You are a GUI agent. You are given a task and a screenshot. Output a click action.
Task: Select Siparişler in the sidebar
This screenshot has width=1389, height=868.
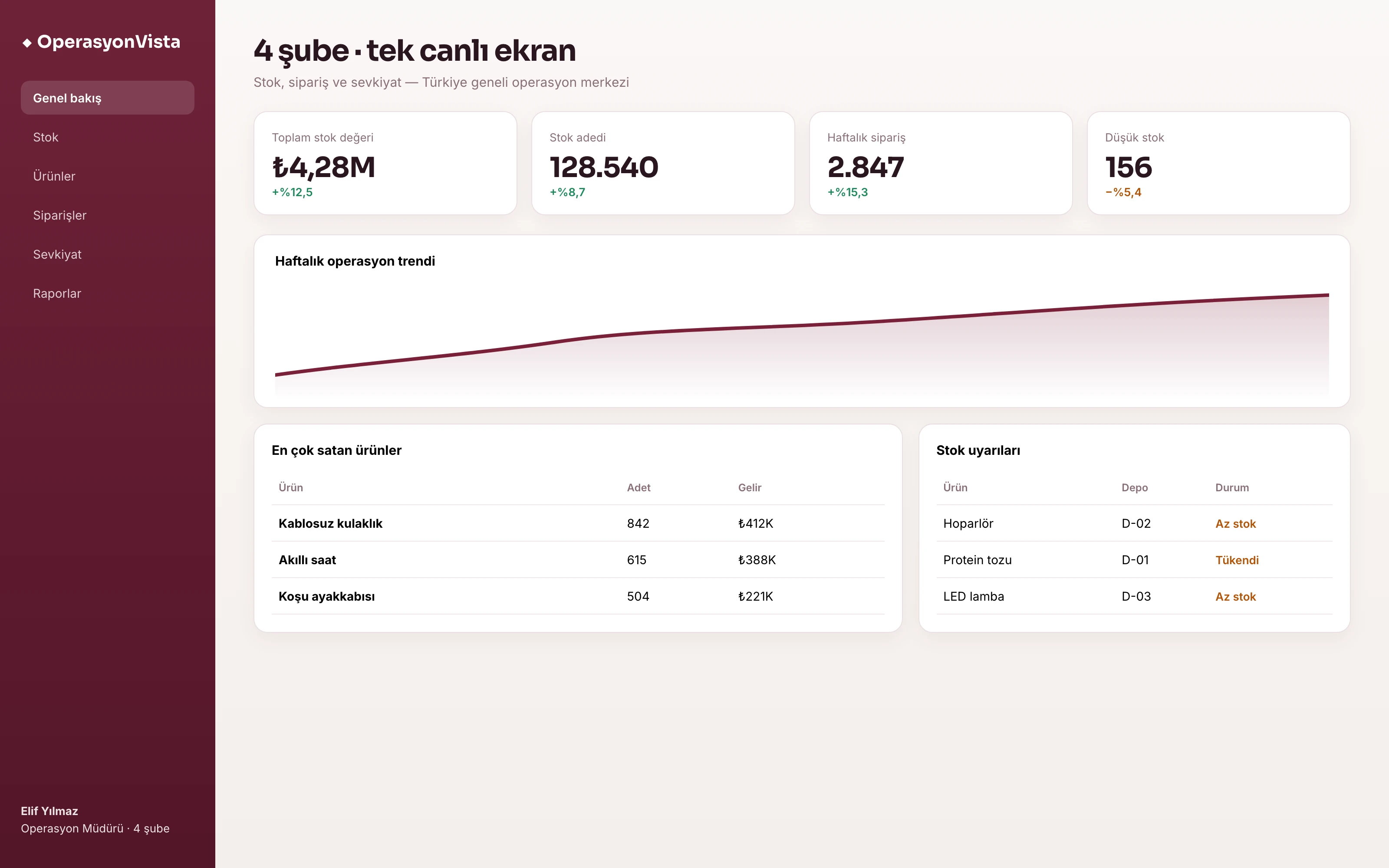tap(107, 215)
